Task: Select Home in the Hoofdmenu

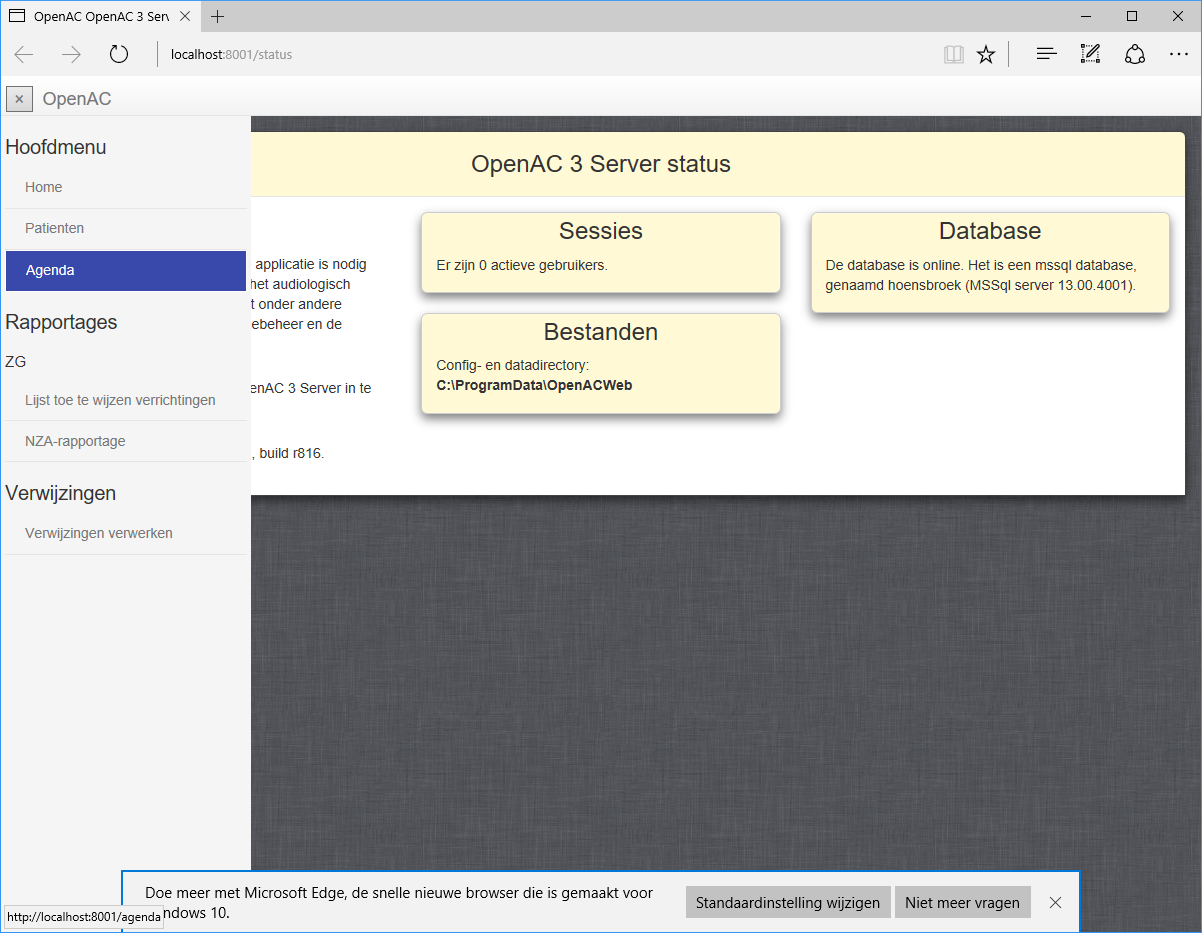Action: click(x=44, y=187)
